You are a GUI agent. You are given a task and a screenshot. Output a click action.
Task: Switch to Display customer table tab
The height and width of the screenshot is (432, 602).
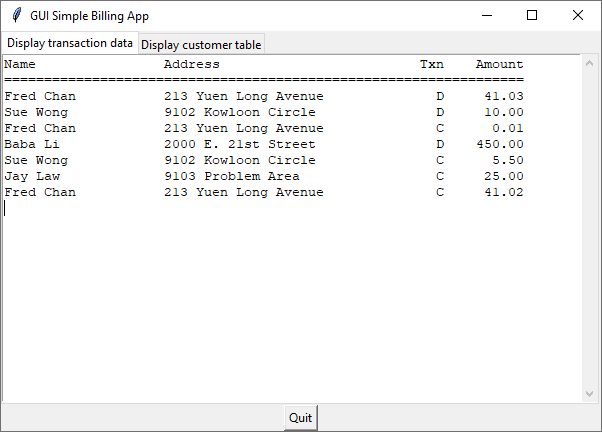pos(201,45)
